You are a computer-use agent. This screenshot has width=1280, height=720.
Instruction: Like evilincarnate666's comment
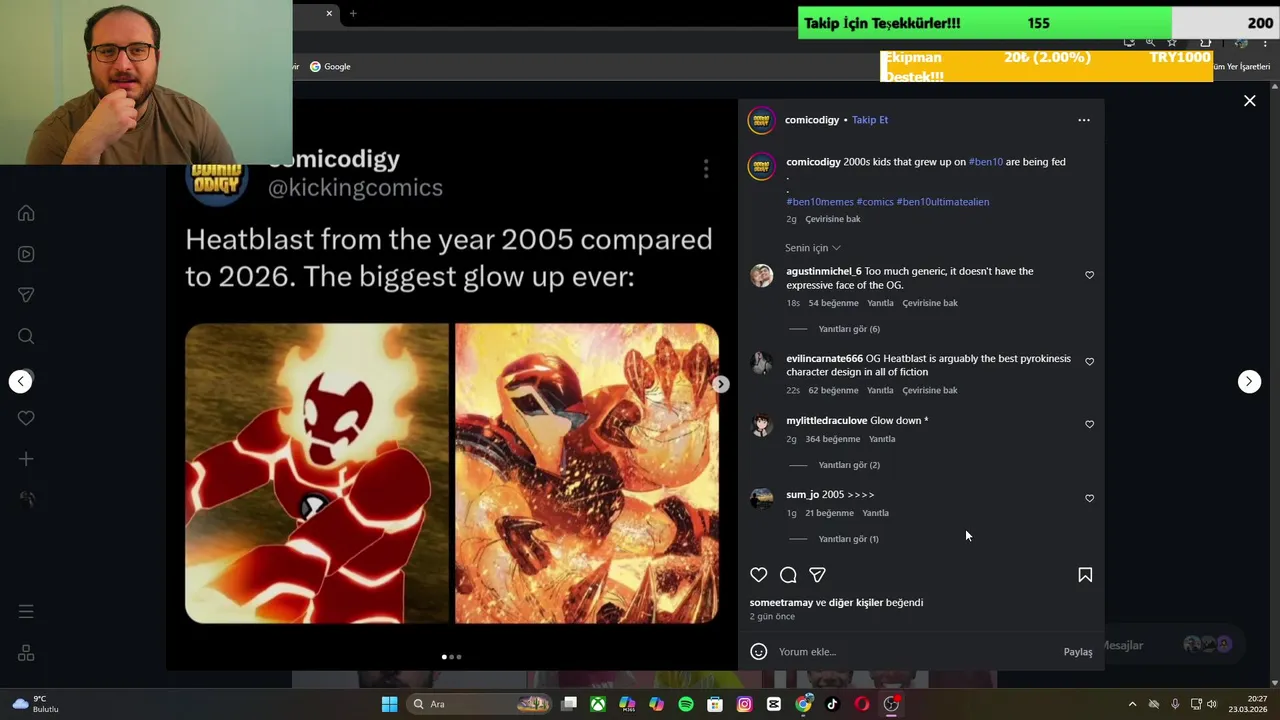tap(1090, 362)
